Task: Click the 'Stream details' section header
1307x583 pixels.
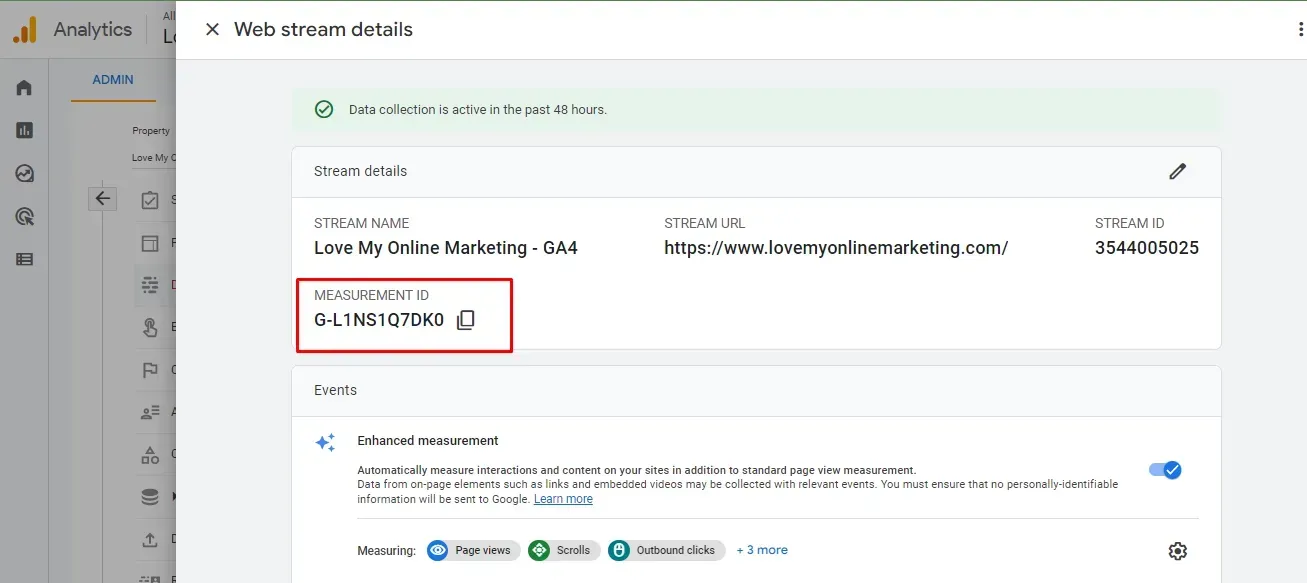Action: 360,171
